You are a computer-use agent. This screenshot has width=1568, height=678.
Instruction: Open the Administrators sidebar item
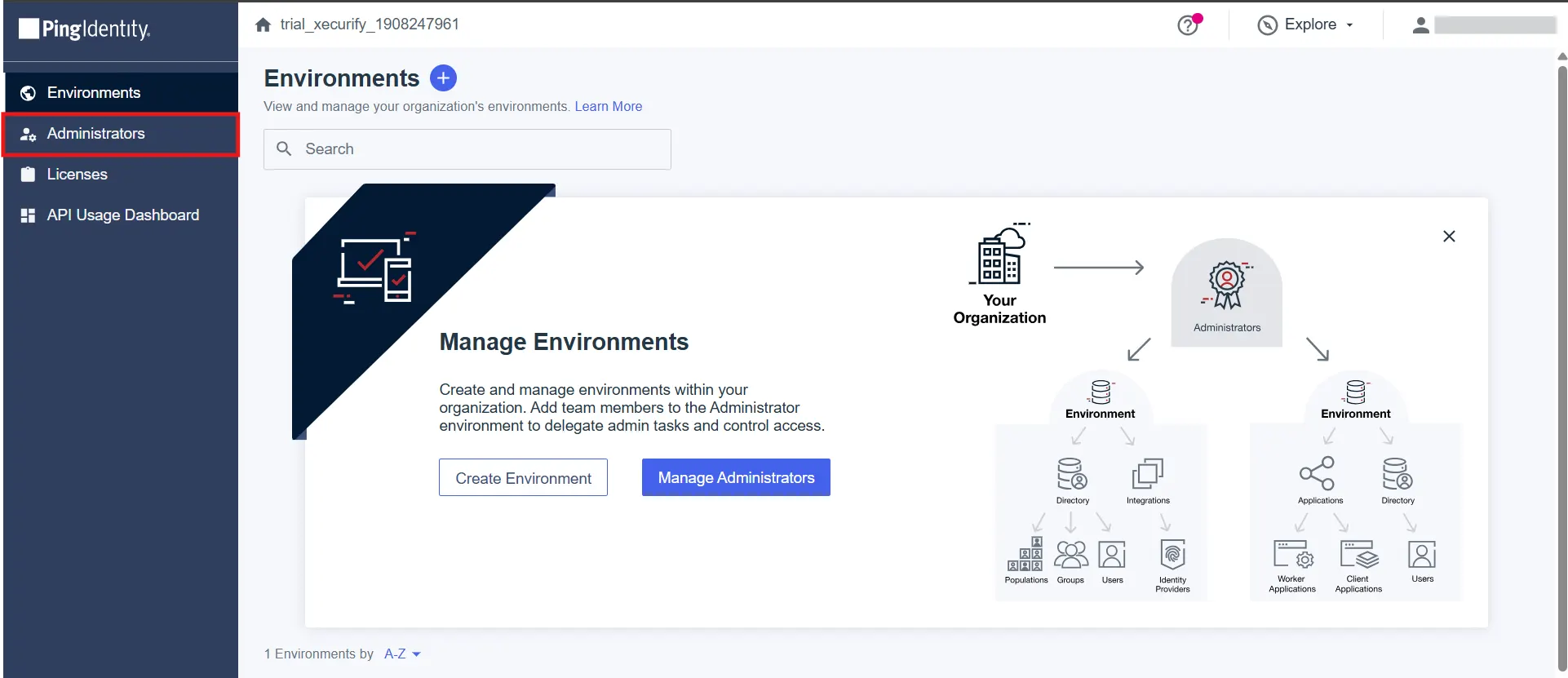pos(121,134)
